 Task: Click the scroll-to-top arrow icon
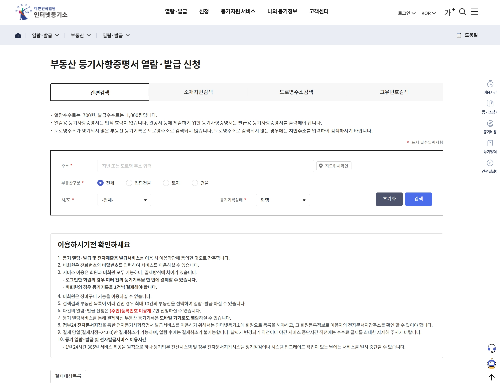coord(492,377)
